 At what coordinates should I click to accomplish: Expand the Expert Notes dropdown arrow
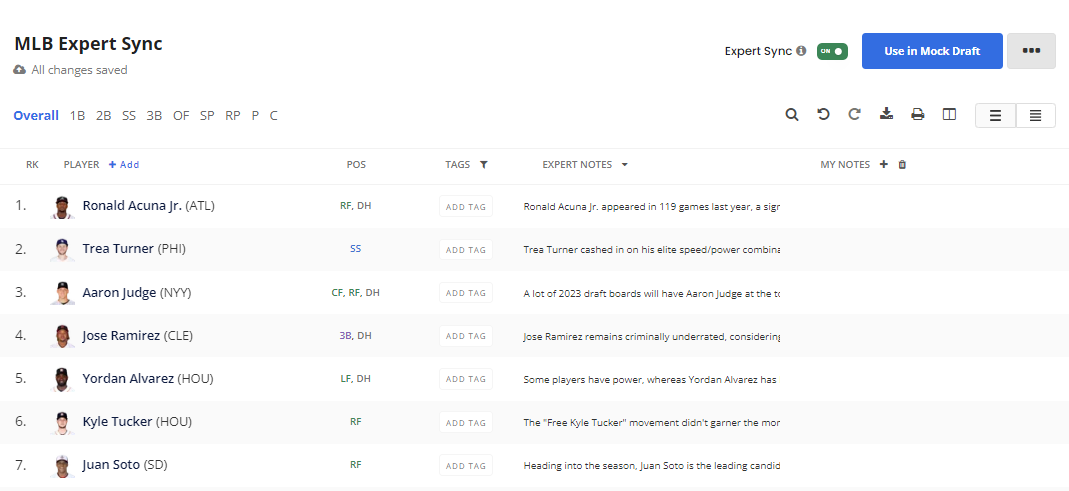(x=624, y=165)
